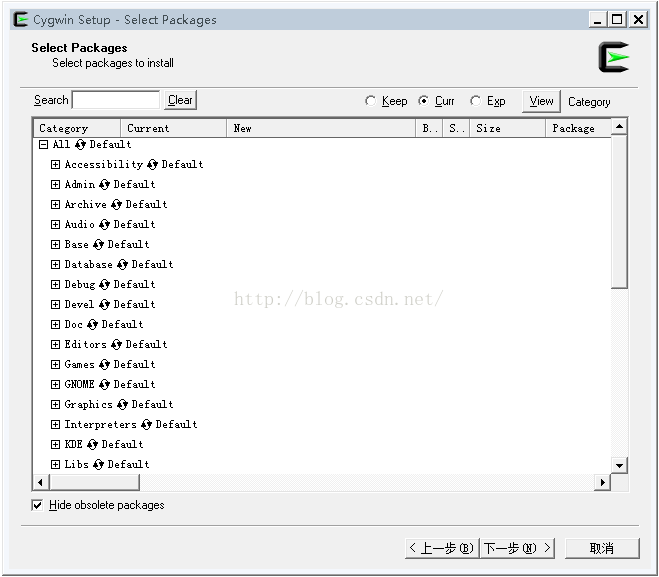
Task: Click the cycle icon in Accessibility row
Action: 153,165
